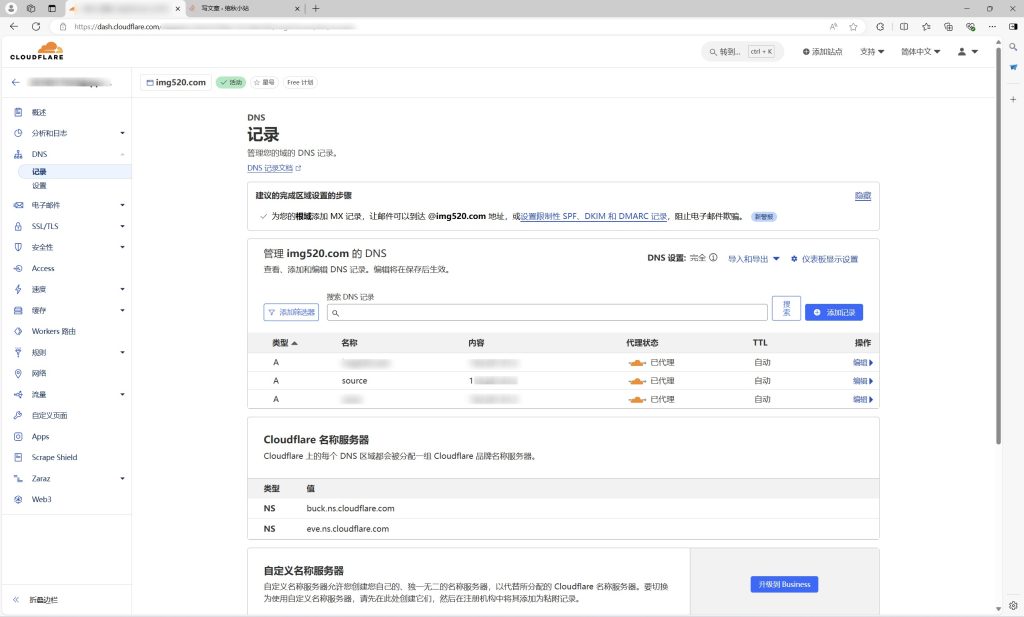Click the 隐藏 link in recommendations box

point(863,195)
